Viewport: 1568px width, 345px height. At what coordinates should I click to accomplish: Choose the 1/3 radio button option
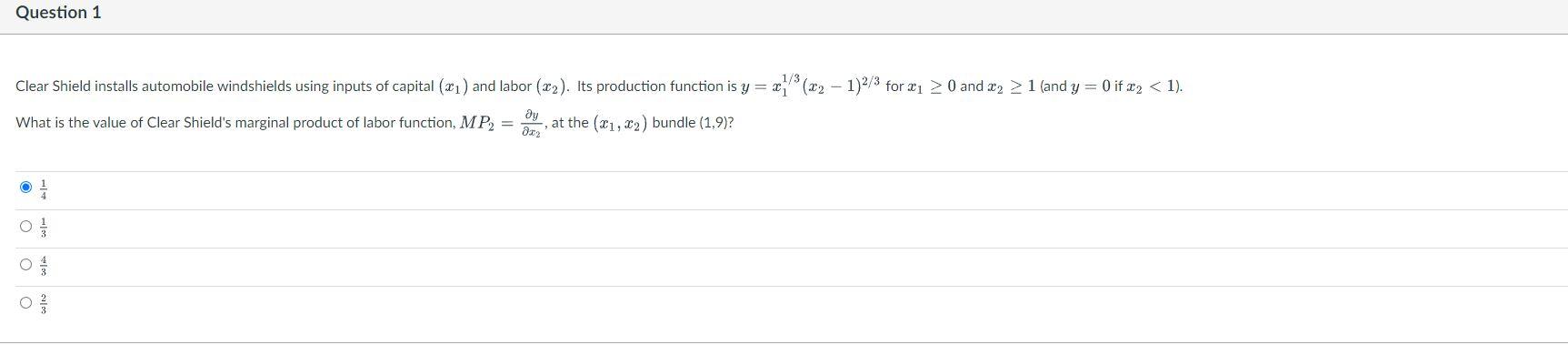(x=25, y=226)
